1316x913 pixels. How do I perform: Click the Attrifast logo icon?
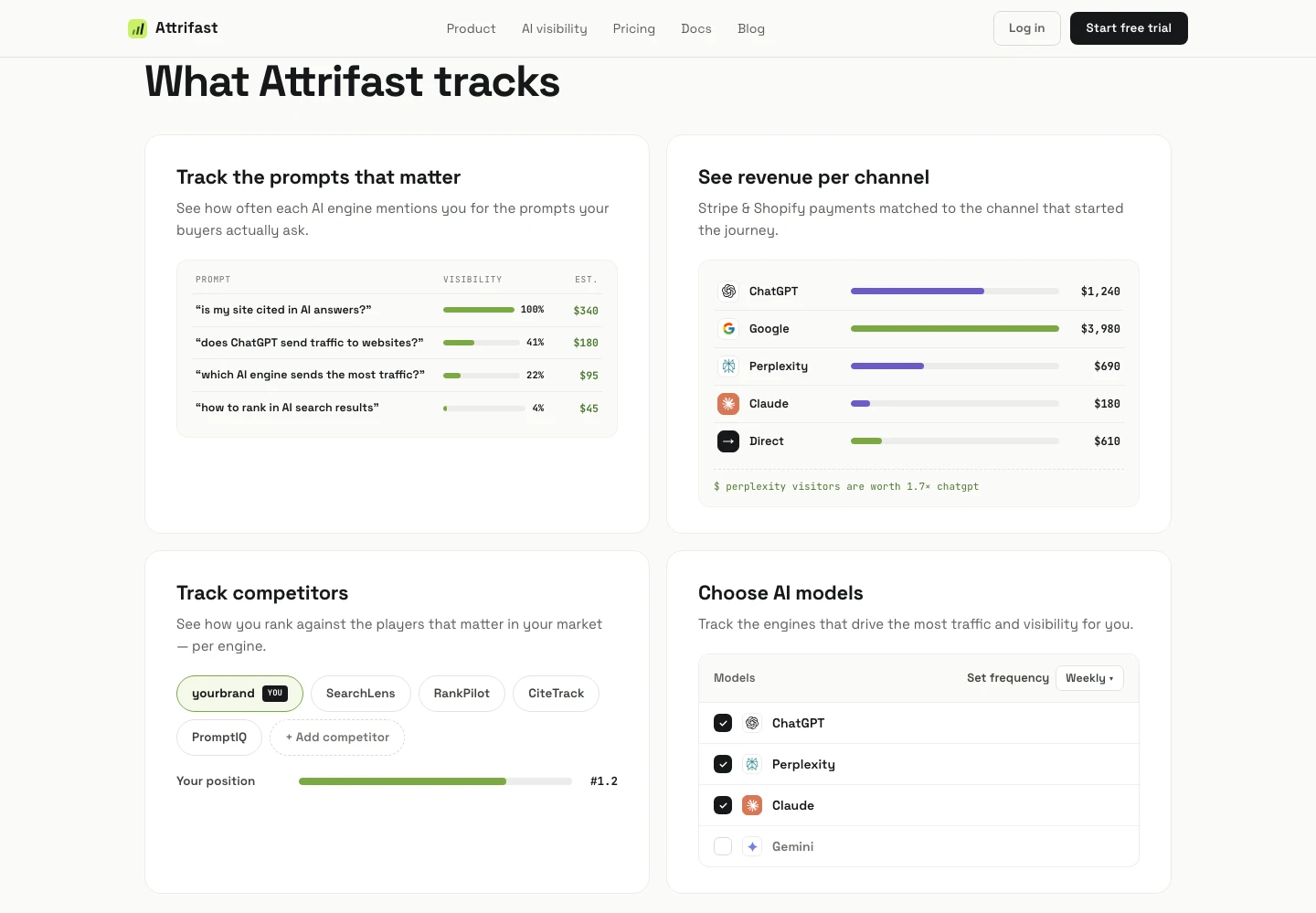(137, 28)
